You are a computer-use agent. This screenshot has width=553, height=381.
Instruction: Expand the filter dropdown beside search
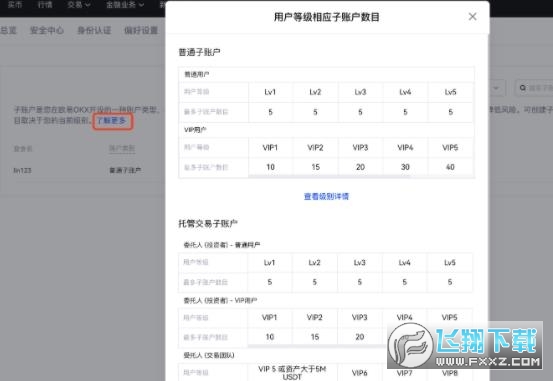496,88
